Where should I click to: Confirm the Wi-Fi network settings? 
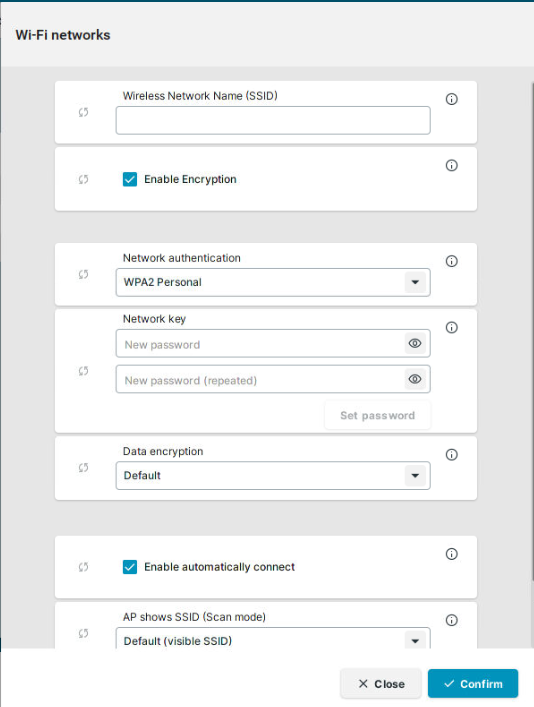click(x=473, y=684)
